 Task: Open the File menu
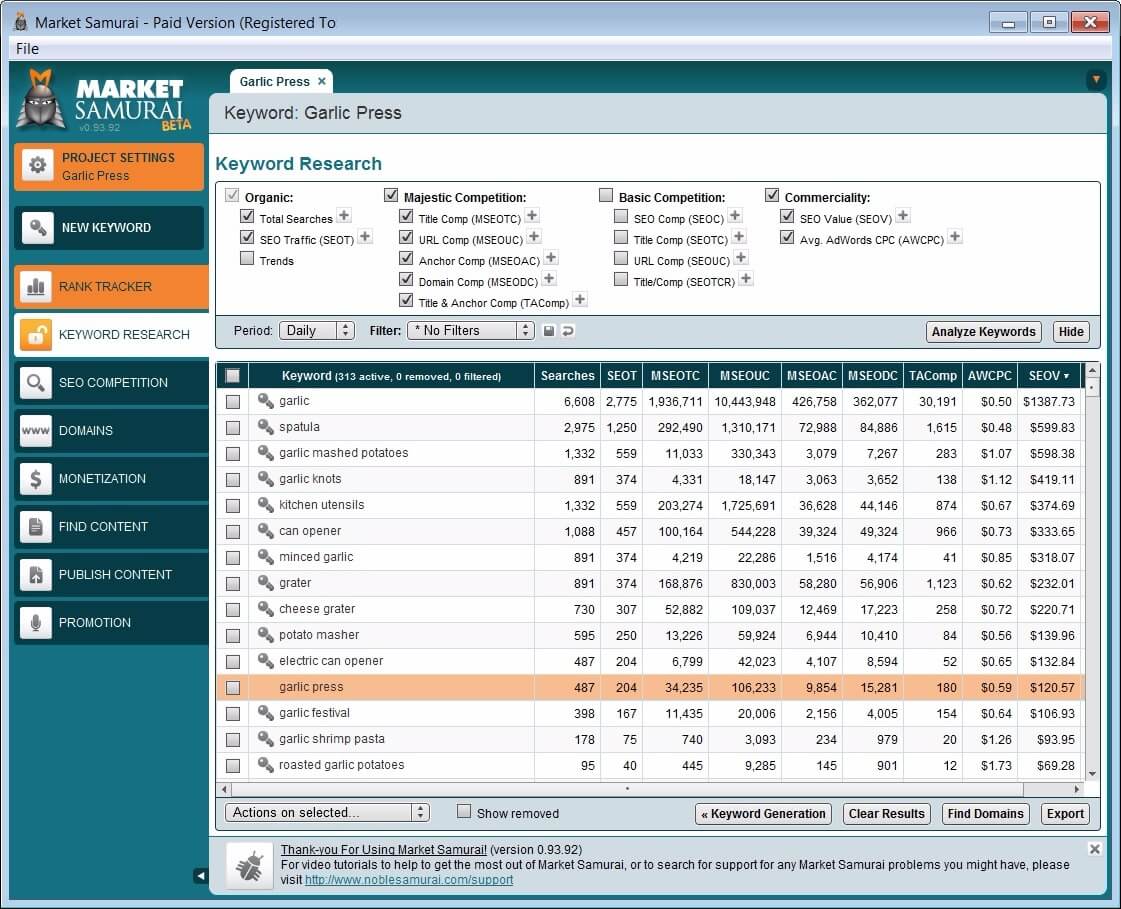[27, 49]
